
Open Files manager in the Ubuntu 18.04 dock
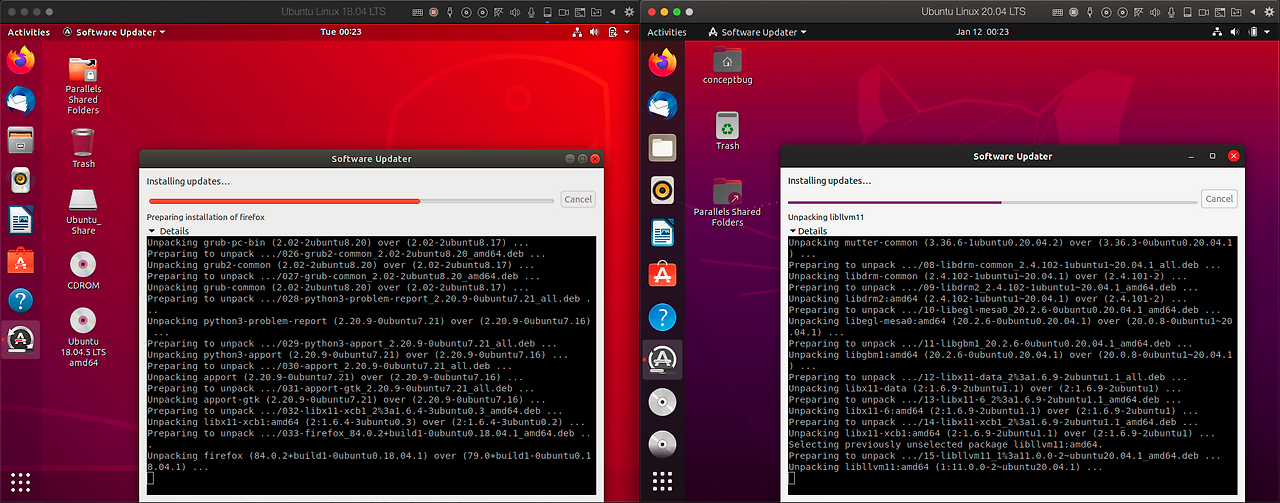[x=20, y=140]
